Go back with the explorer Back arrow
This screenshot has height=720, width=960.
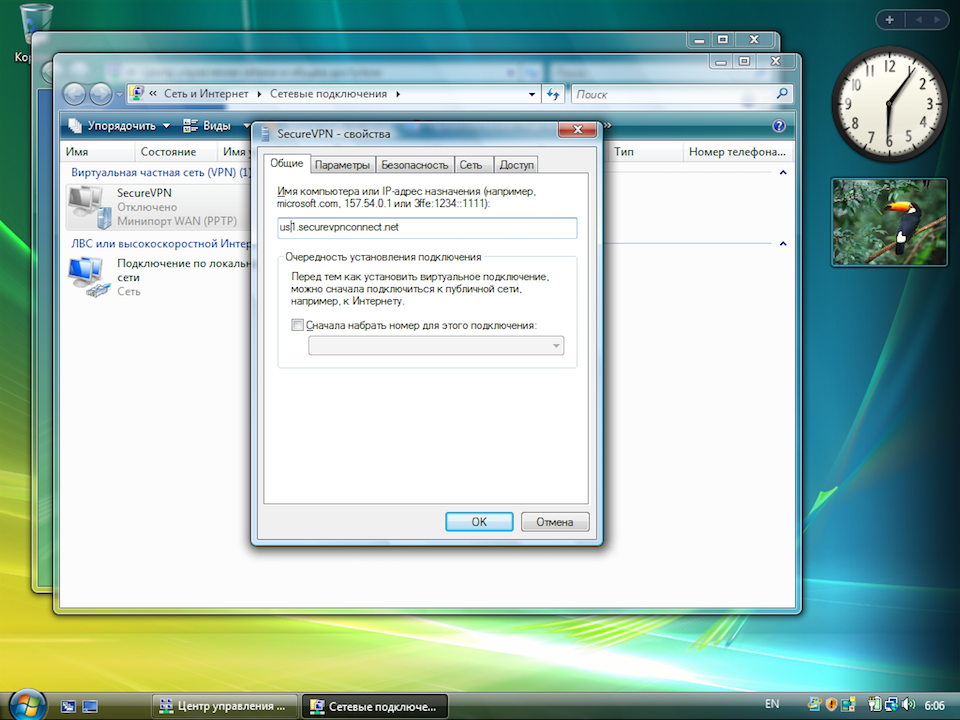(74, 94)
